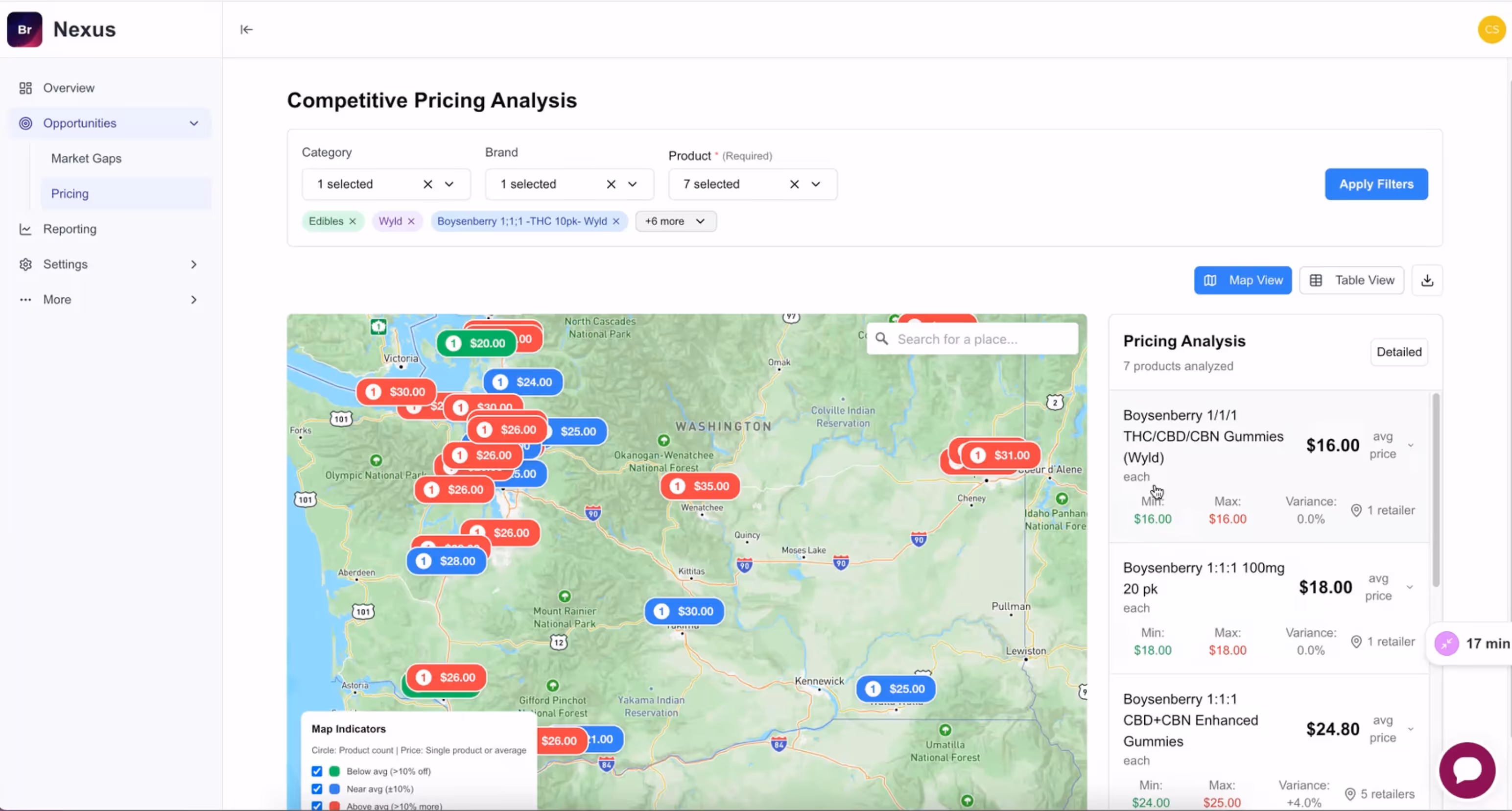1512x811 pixels.
Task: Expand the CBD+CBN Enhanced Gummies card chevron
Action: (x=1411, y=729)
